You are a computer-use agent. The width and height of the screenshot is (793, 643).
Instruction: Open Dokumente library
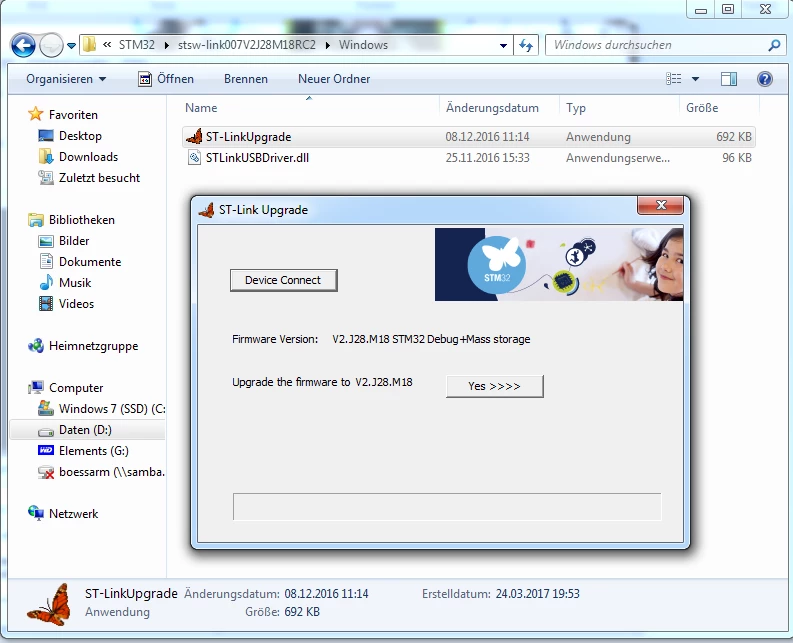point(90,262)
